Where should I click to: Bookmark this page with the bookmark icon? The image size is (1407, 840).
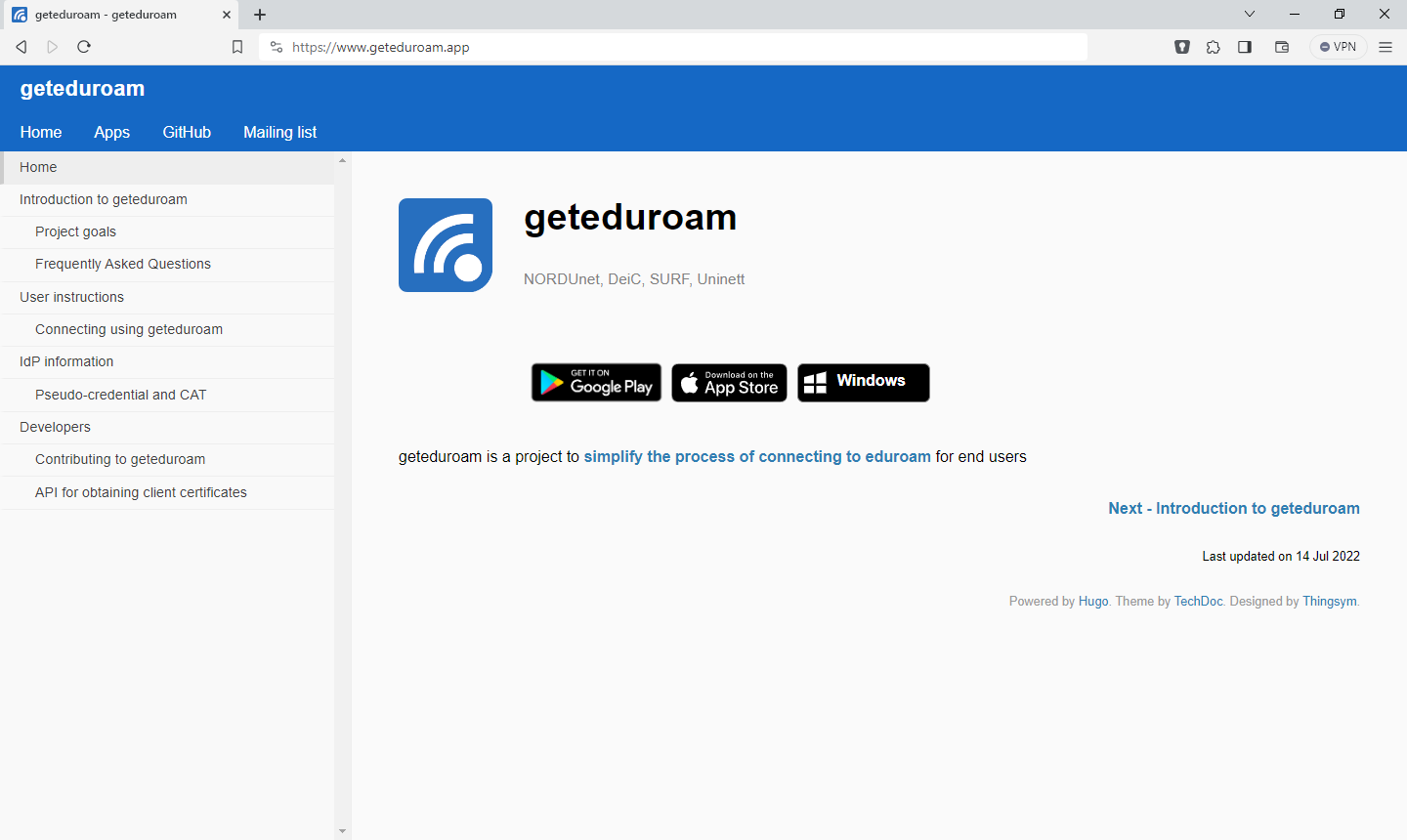tap(237, 47)
